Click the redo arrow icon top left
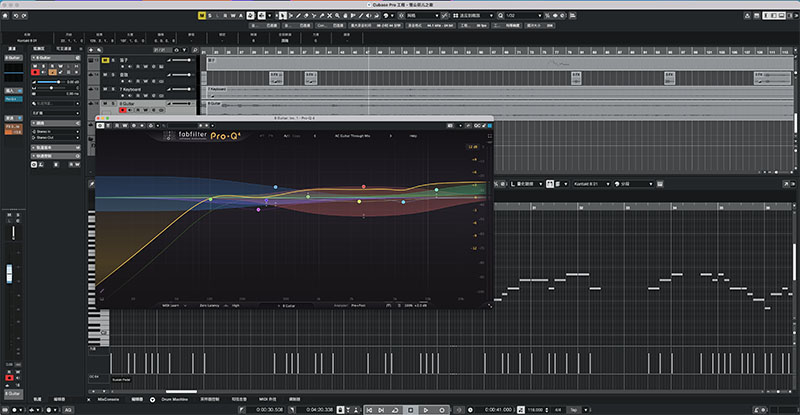The image size is (800, 415). point(24,15)
